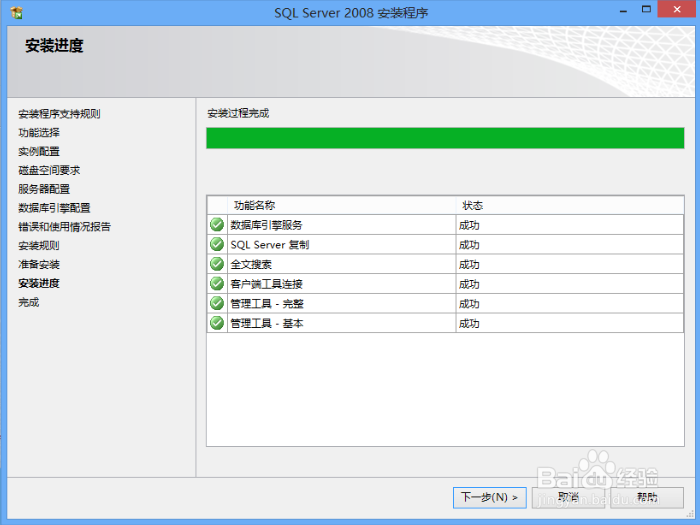
Task: Click green check icon for 全文搜索
Action: (x=217, y=264)
